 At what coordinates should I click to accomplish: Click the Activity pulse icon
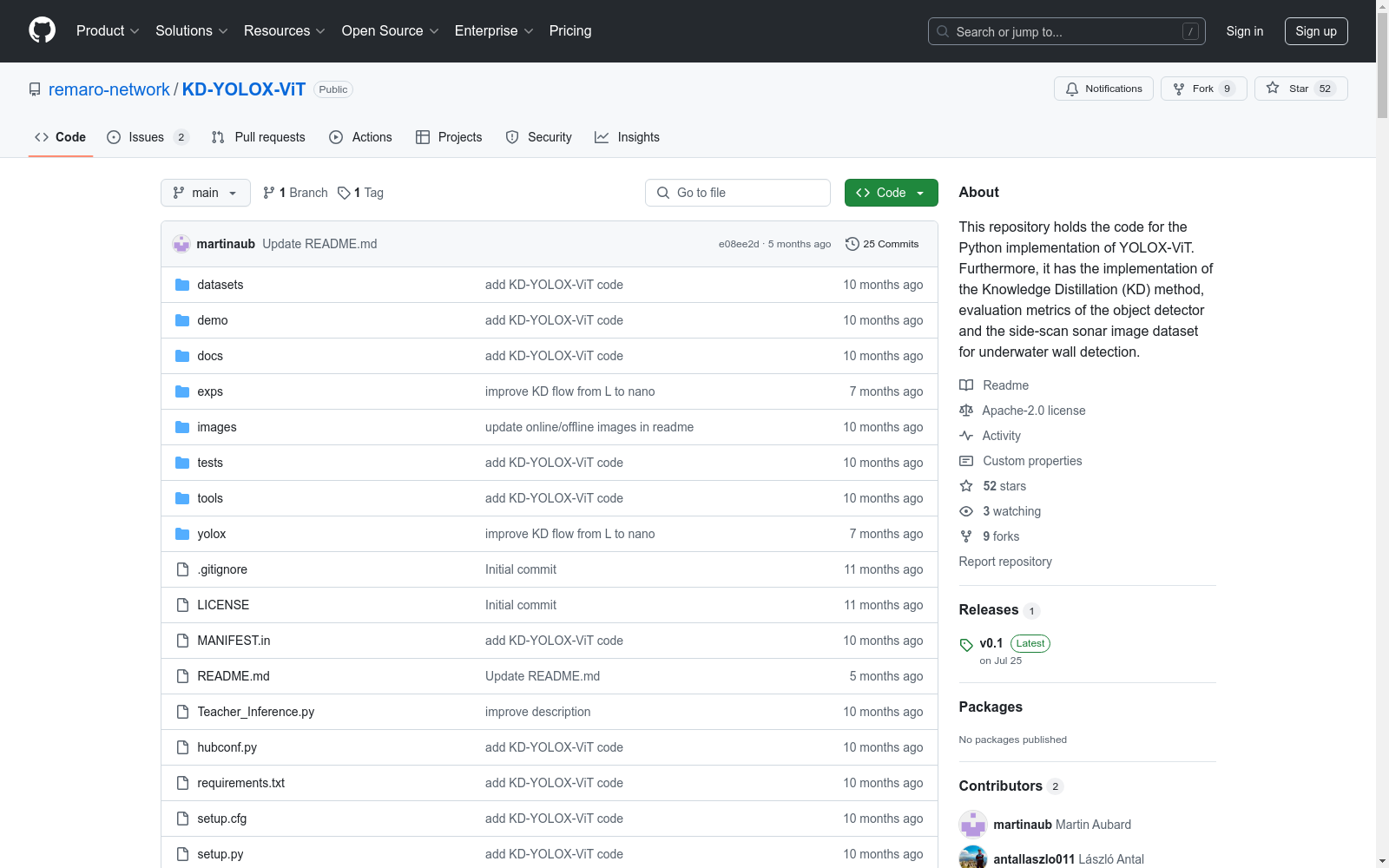[966, 436]
